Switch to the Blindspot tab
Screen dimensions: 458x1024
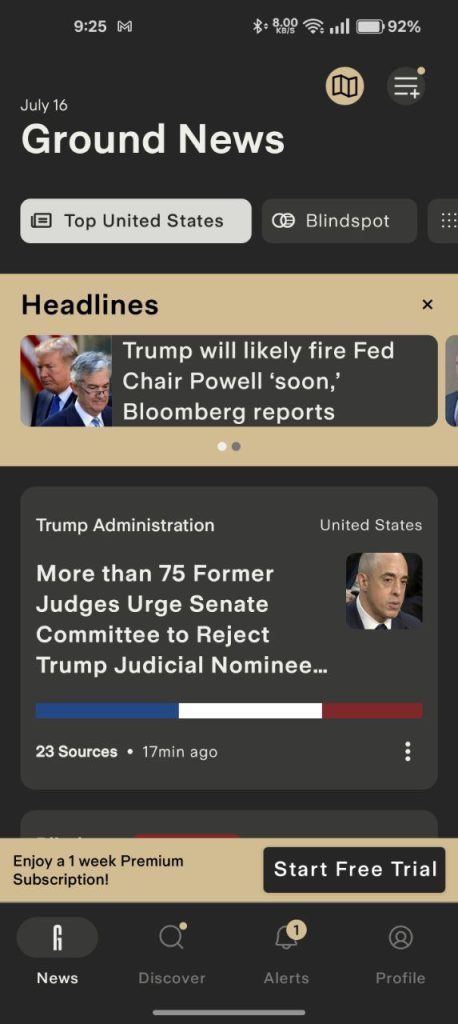[x=340, y=221]
